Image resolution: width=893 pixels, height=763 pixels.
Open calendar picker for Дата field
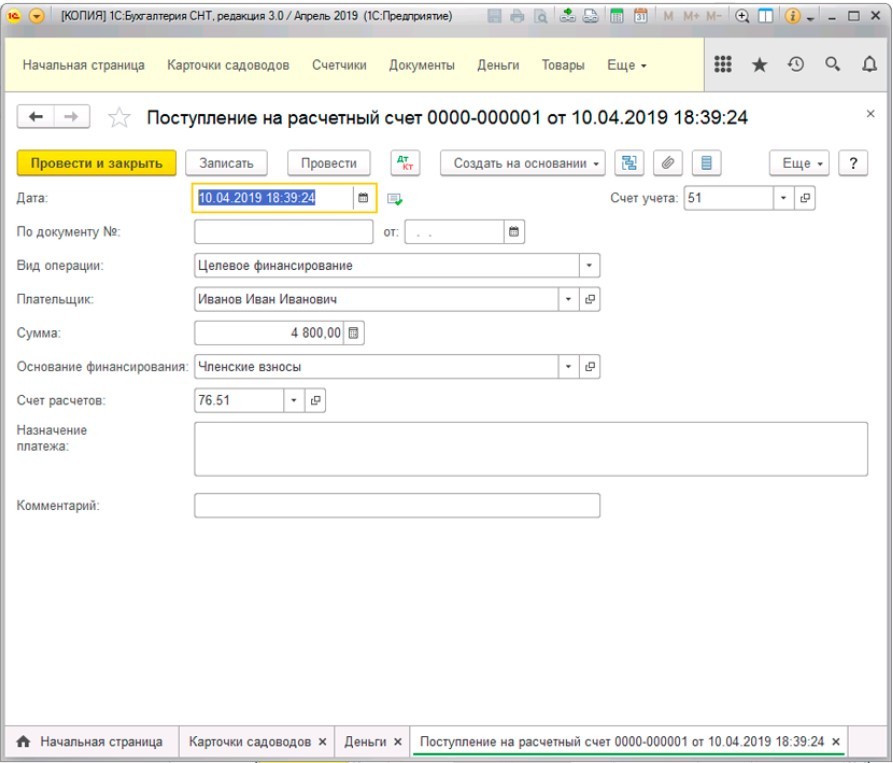click(363, 198)
